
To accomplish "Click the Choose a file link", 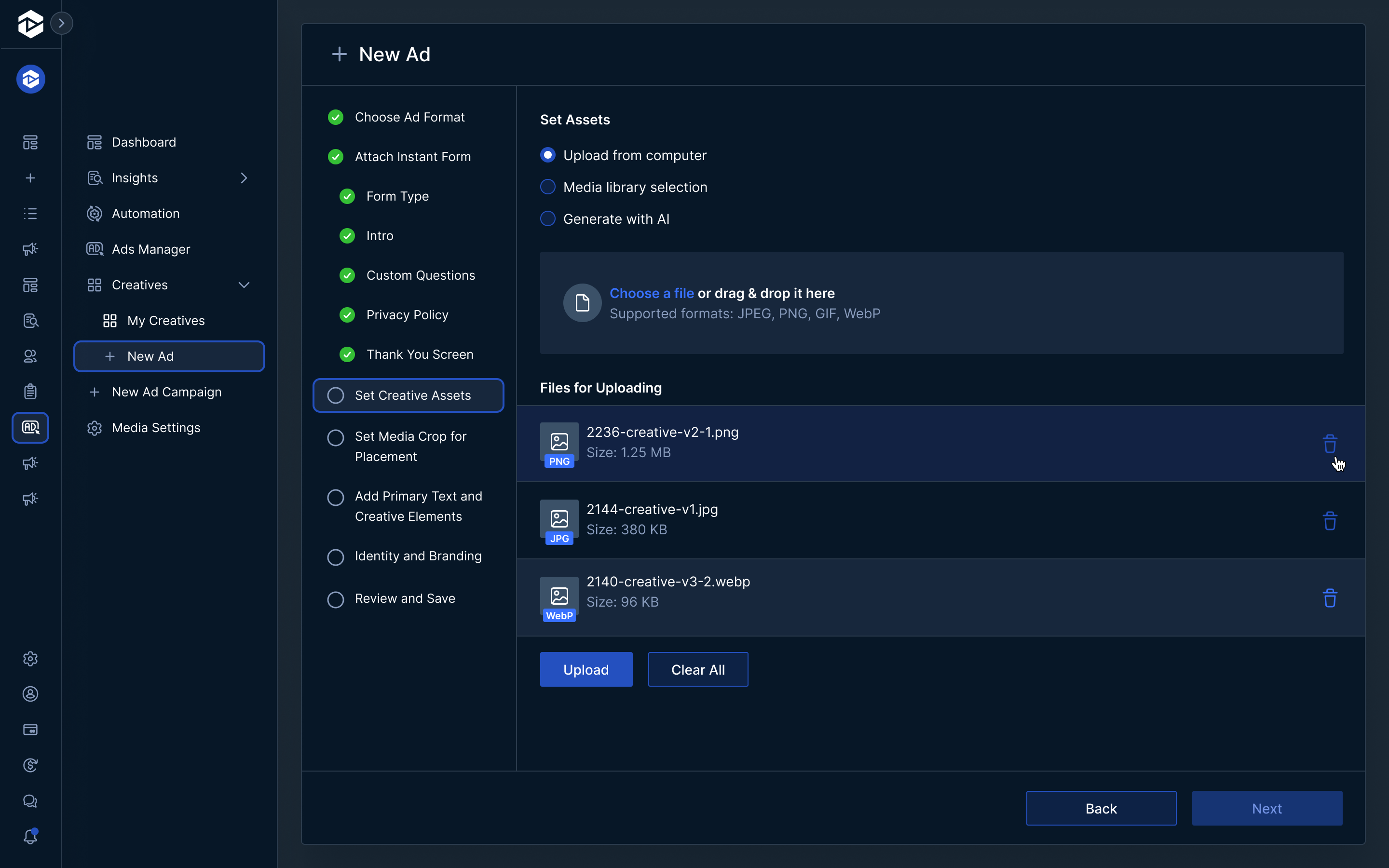I will (652, 293).
